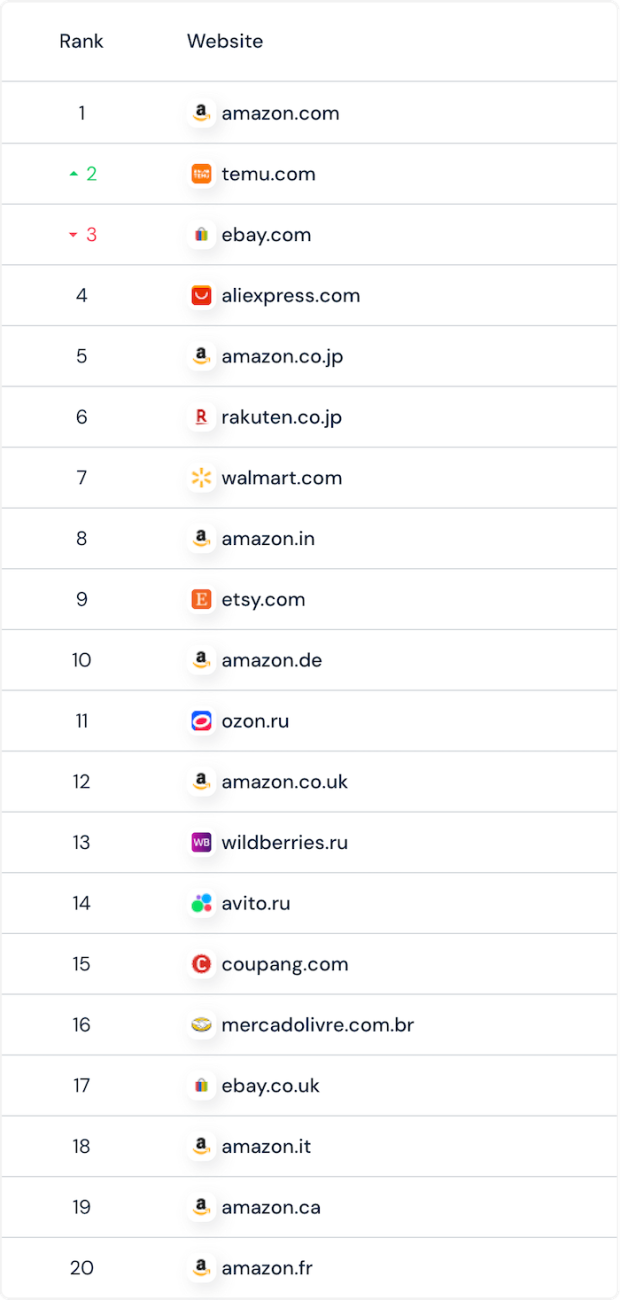
Task: Open temu.com from the ranking list
Action: pos(267,173)
